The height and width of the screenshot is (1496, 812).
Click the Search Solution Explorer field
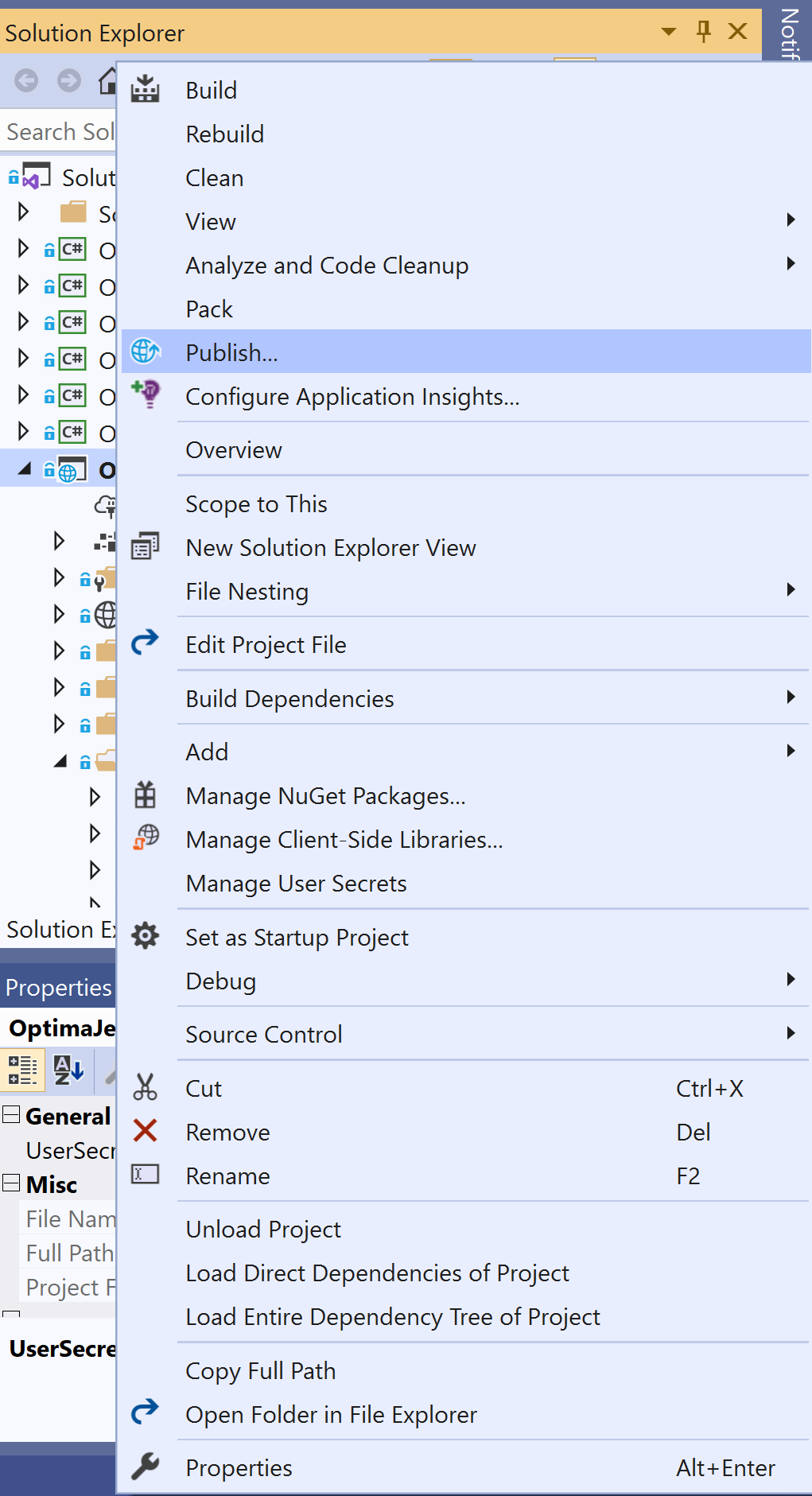(x=59, y=131)
